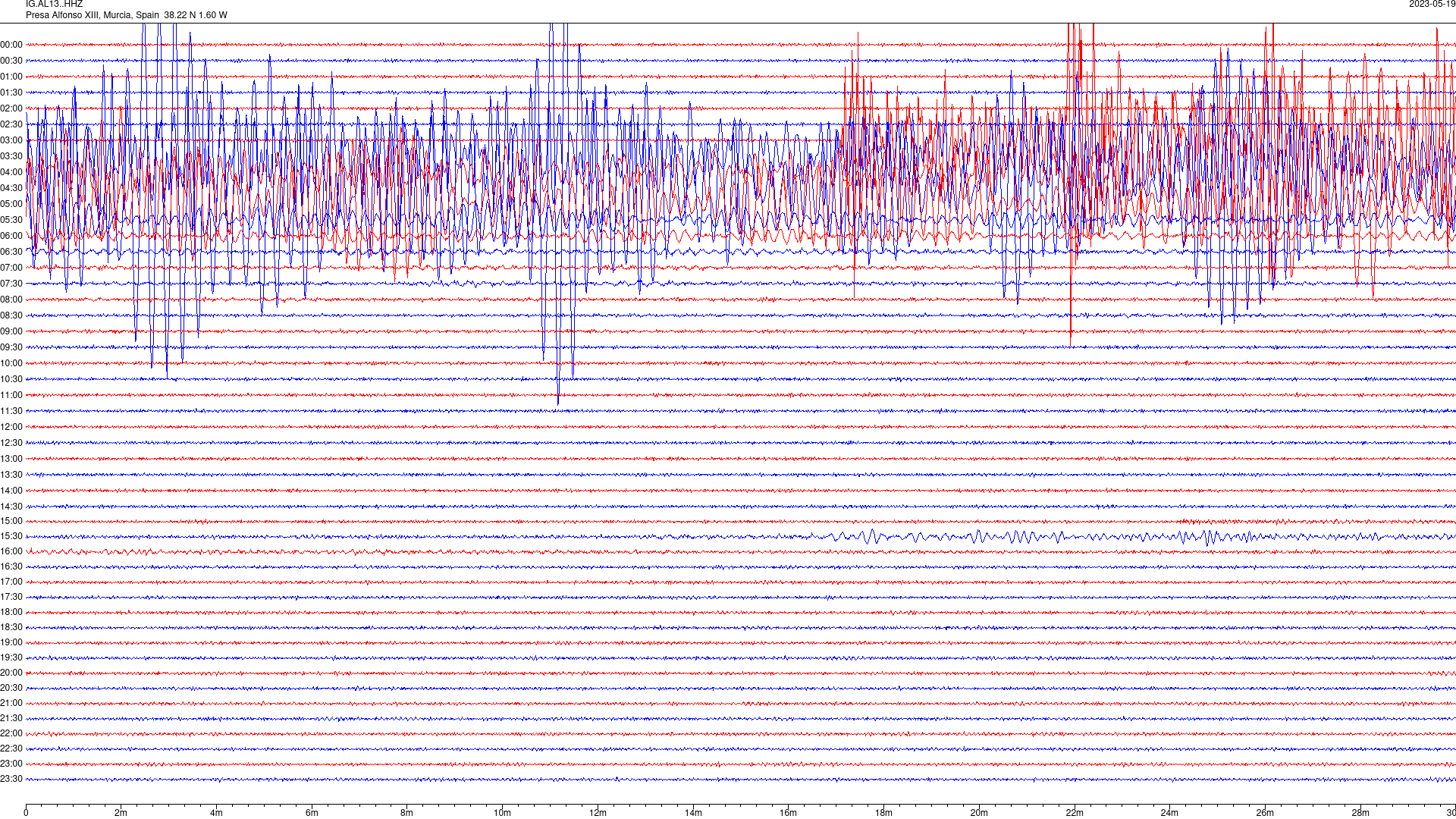Select the 06:30 time row label
The height and width of the screenshot is (819, 1456).
11,252
